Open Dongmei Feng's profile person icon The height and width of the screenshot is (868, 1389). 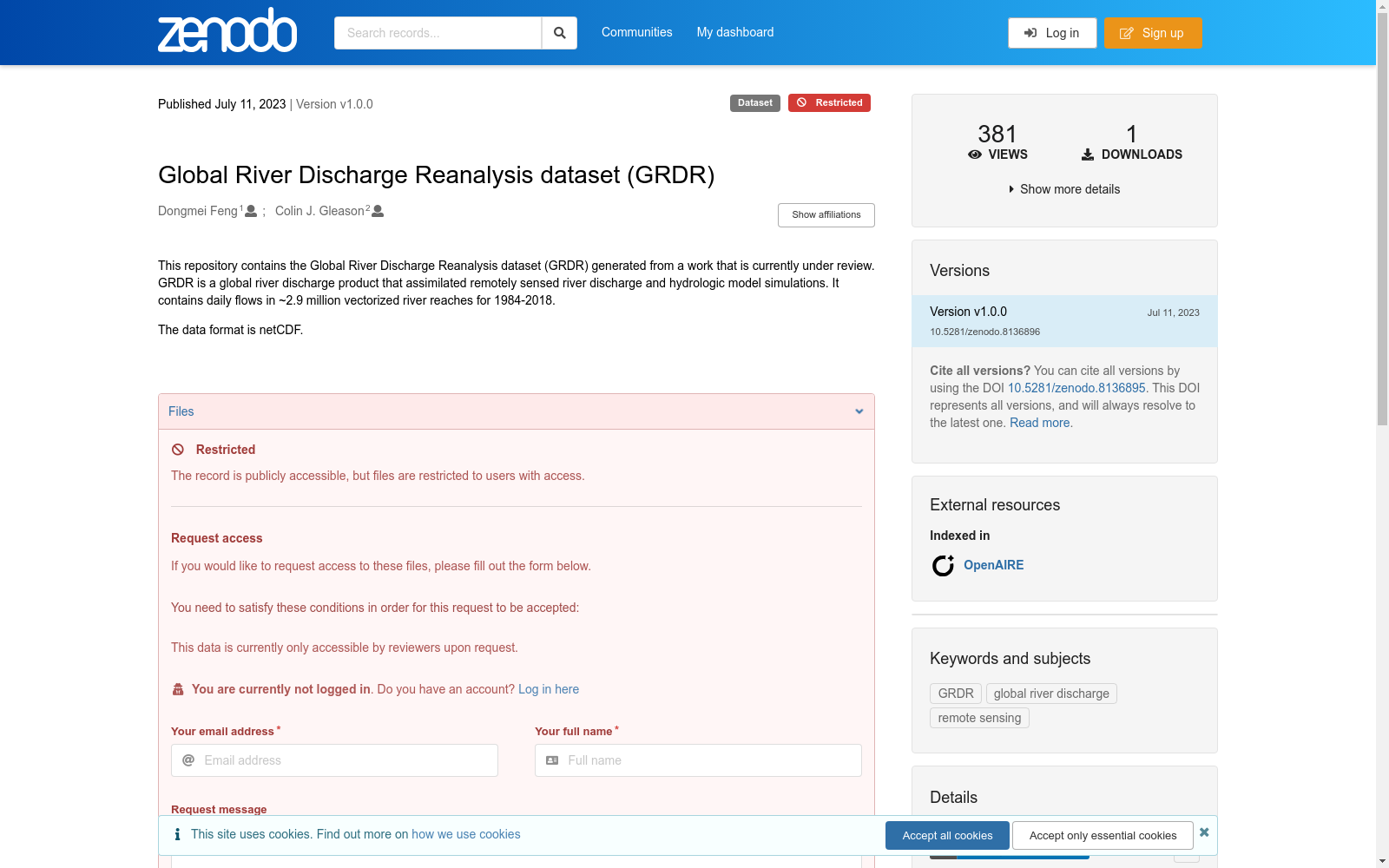(x=251, y=211)
